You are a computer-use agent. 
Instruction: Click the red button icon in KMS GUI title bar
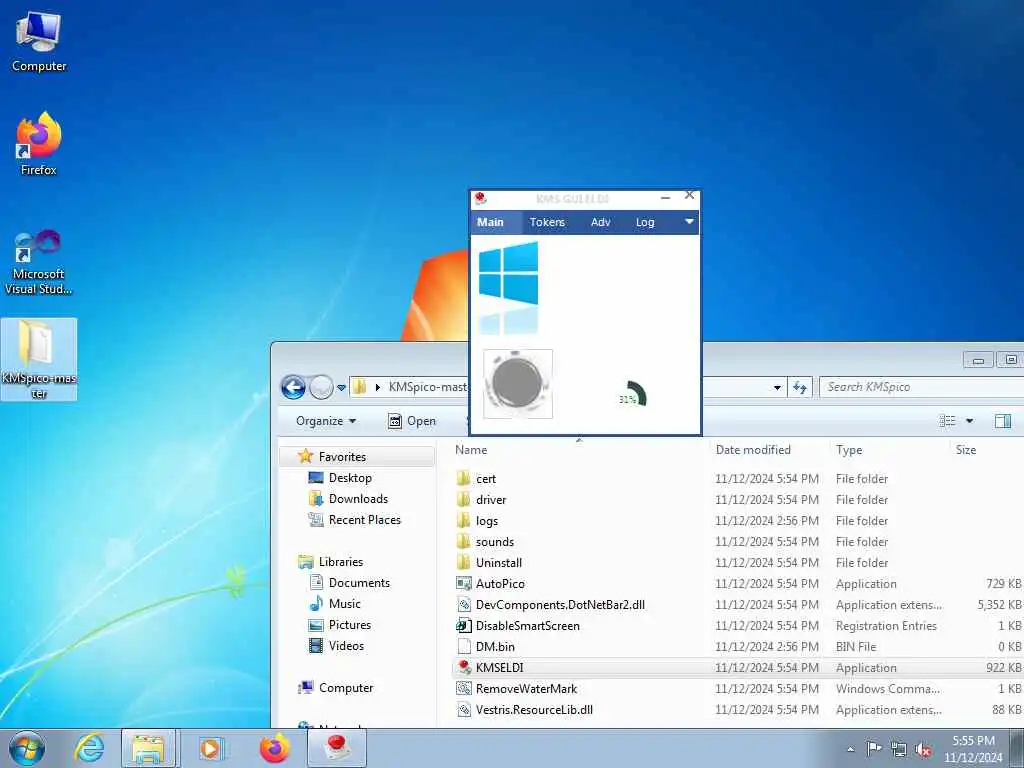[x=481, y=198]
